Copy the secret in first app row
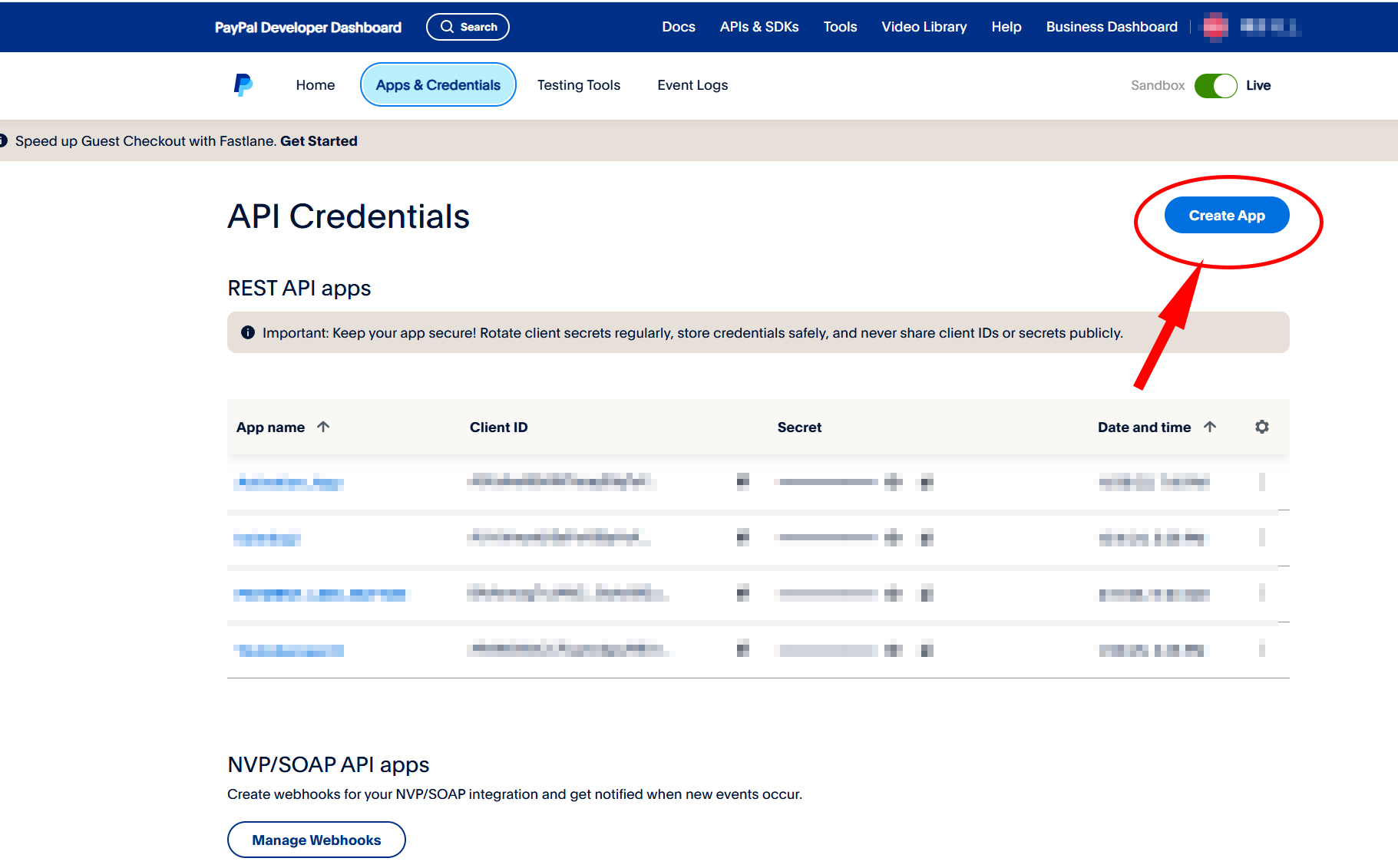This screenshot has height=868, width=1398. (x=927, y=482)
